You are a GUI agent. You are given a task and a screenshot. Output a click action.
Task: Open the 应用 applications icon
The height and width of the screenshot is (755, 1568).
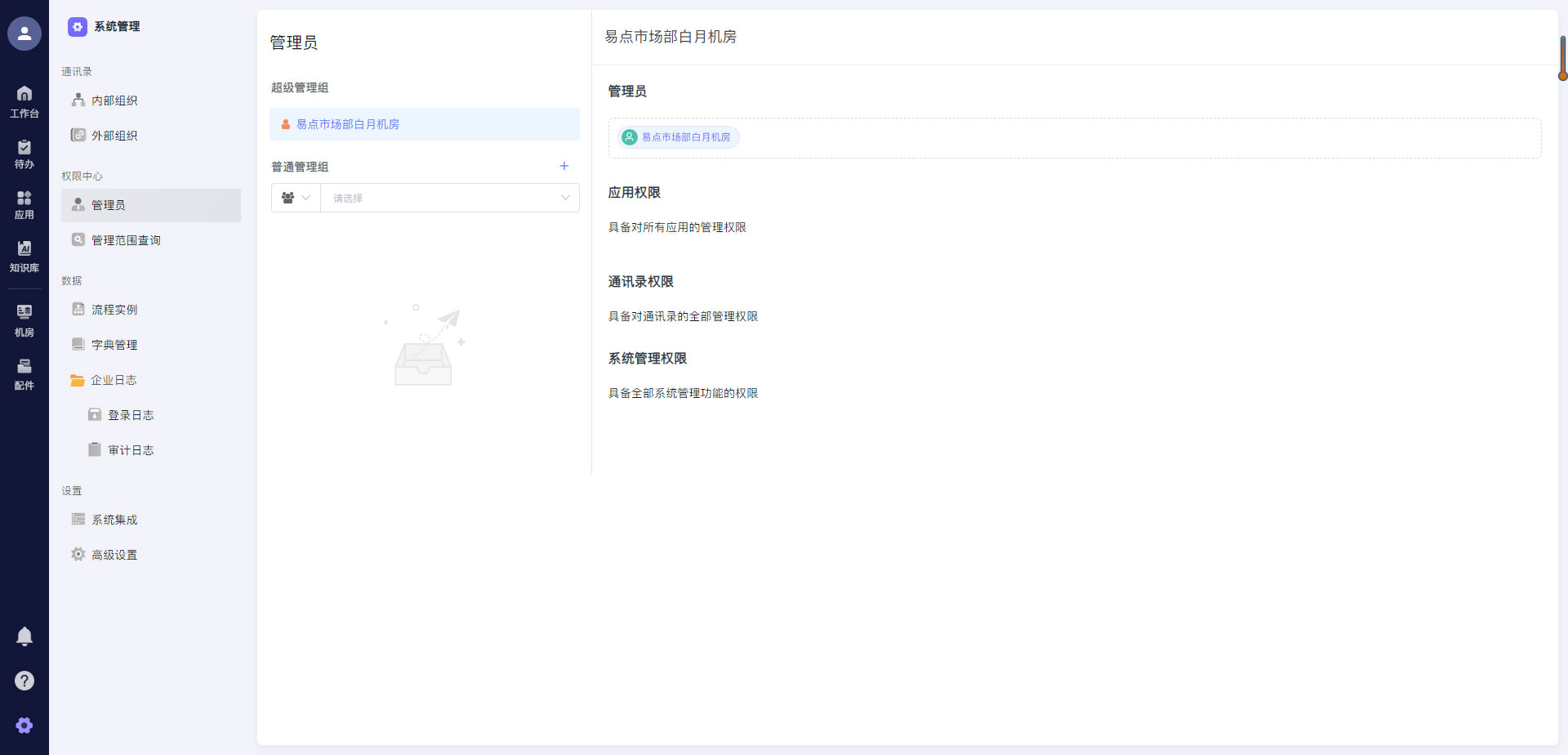click(24, 203)
